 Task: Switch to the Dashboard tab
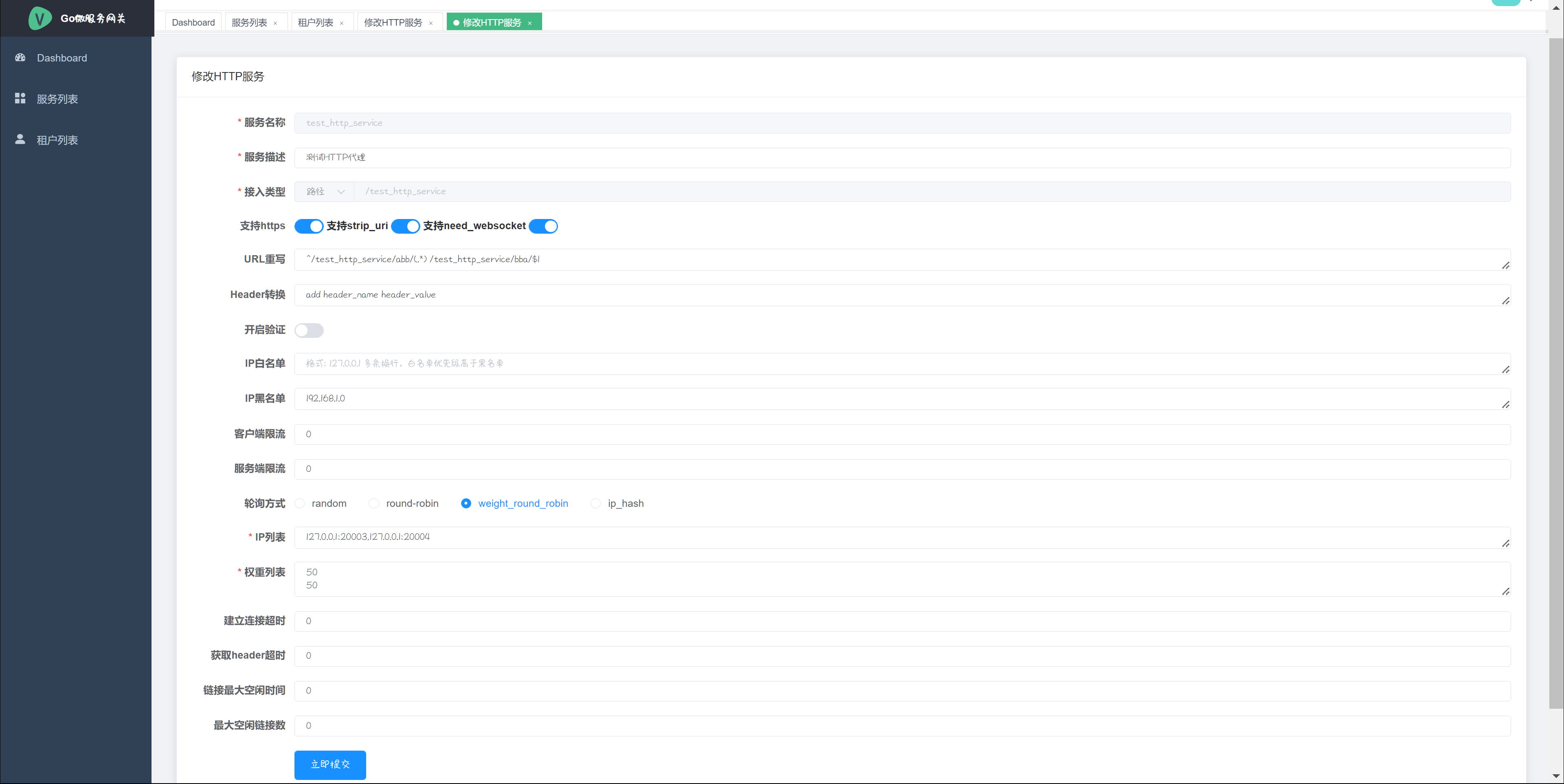193,22
